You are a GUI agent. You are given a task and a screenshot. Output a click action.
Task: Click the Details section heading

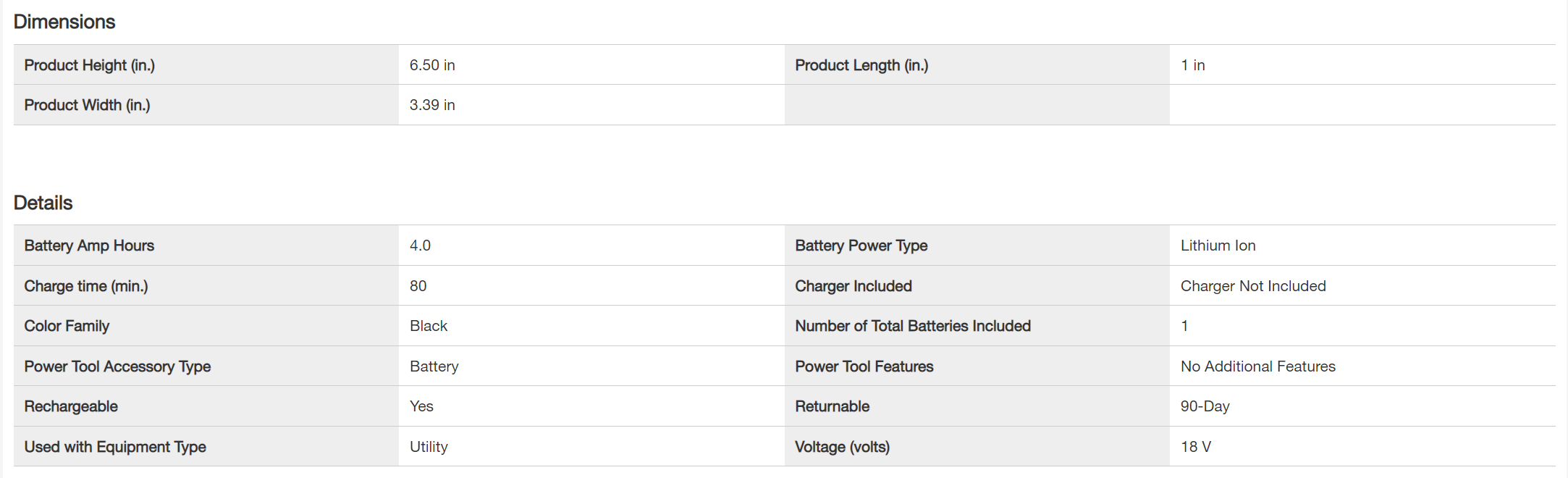pyautogui.click(x=43, y=203)
